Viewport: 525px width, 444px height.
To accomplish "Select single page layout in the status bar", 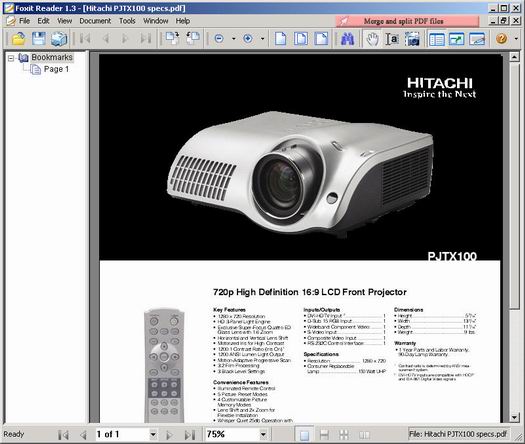I will [304, 435].
